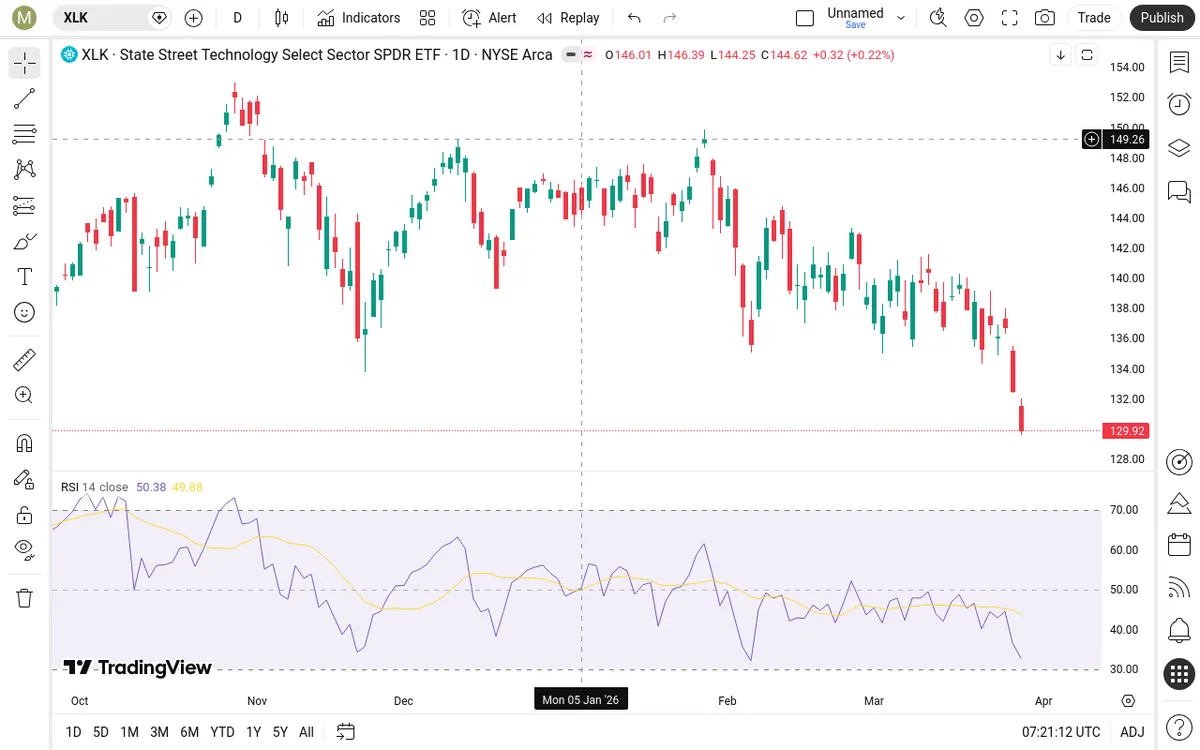Select the trend line drawing tool

pyautogui.click(x=25, y=99)
